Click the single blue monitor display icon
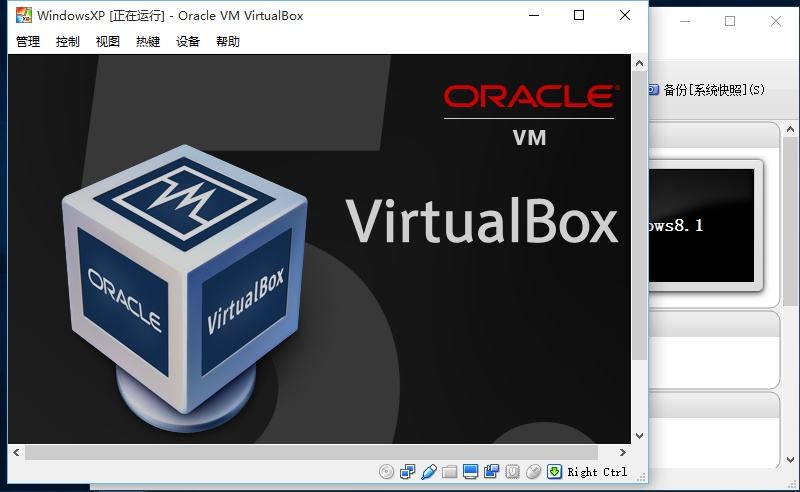The width and height of the screenshot is (800, 492). pyautogui.click(x=471, y=472)
